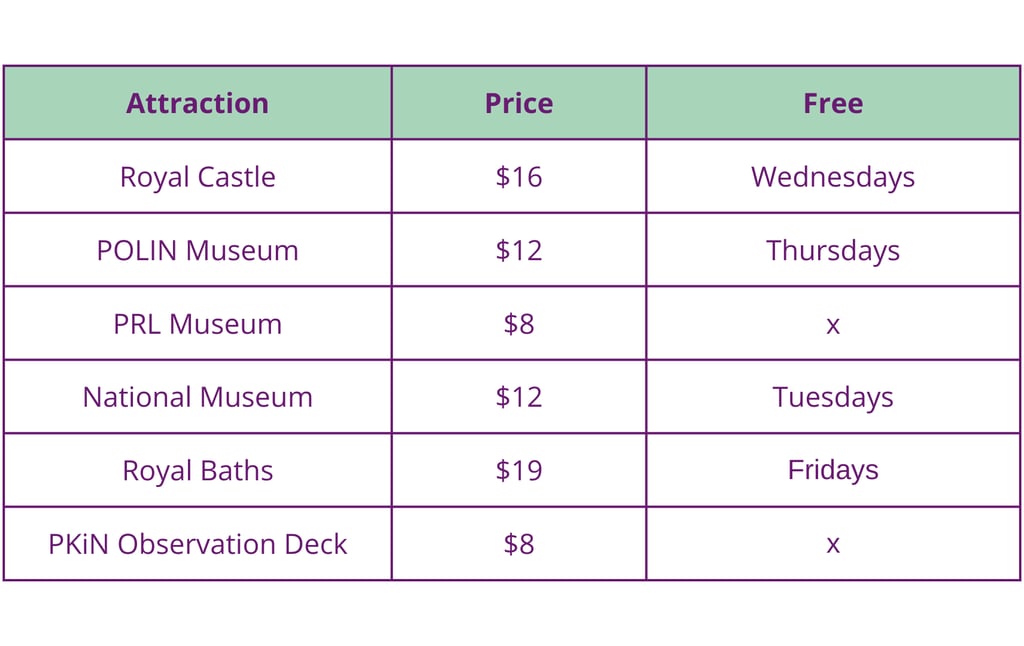The height and width of the screenshot is (646, 1024).
Task: Click the Attraction column header
Action: click(x=197, y=103)
